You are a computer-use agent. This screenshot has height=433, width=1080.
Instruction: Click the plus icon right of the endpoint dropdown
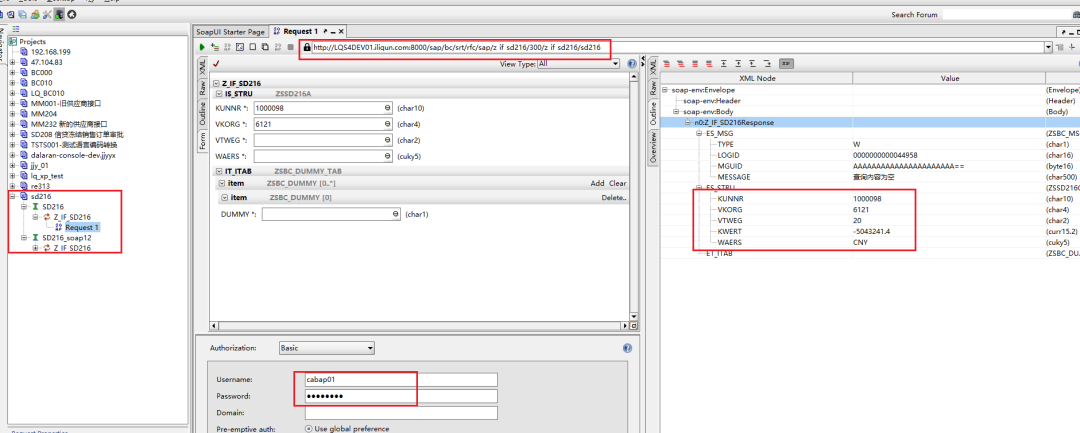(1071, 47)
